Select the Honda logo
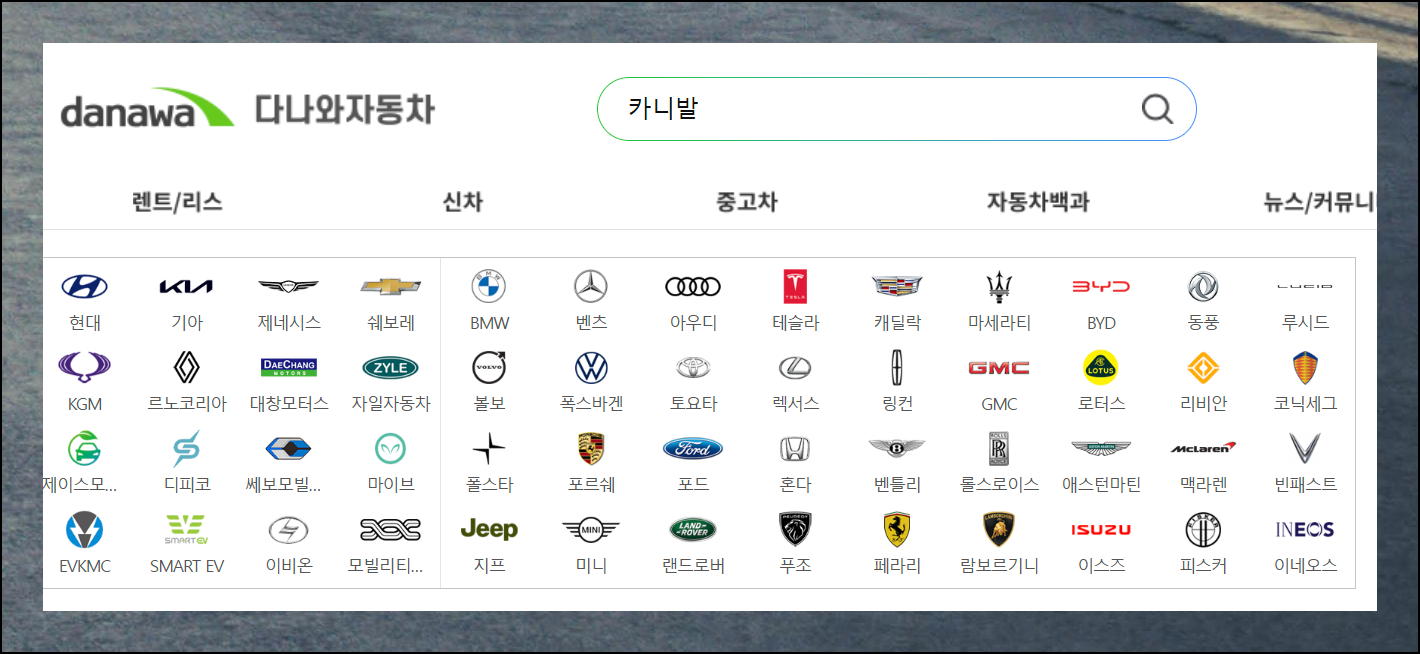 point(795,449)
